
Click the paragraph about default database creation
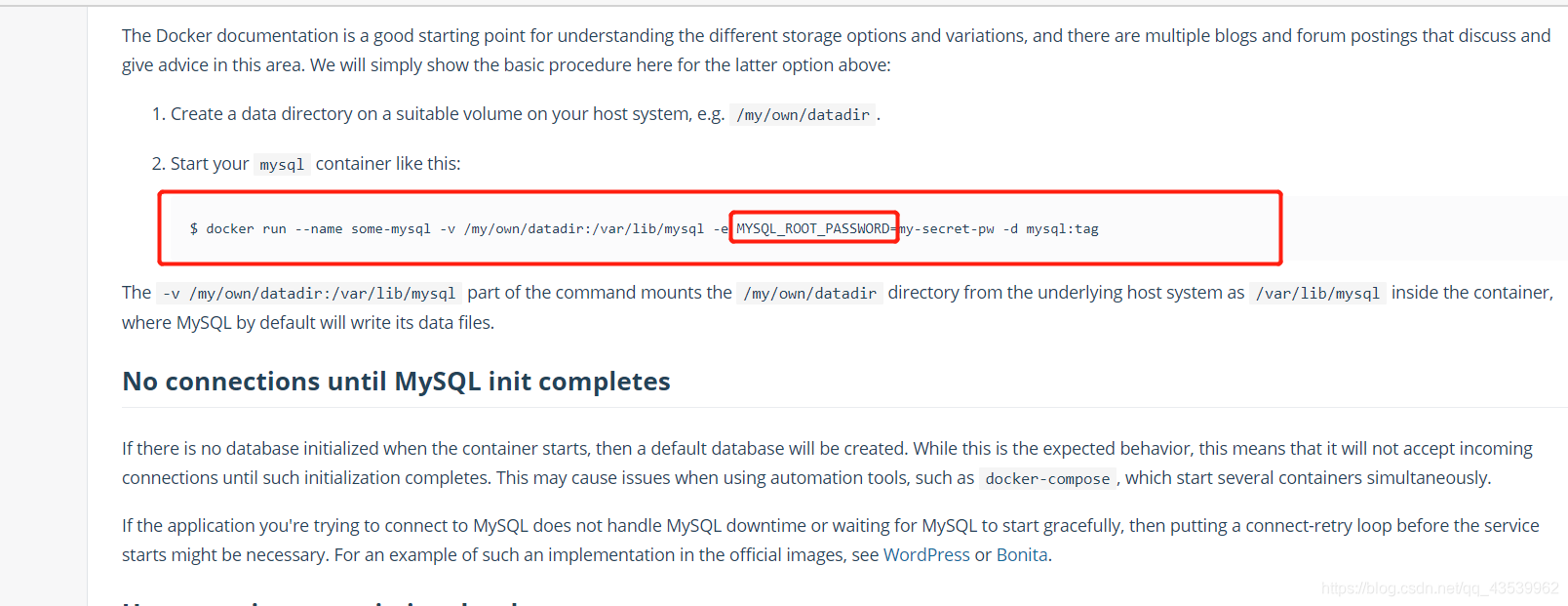coord(827,463)
